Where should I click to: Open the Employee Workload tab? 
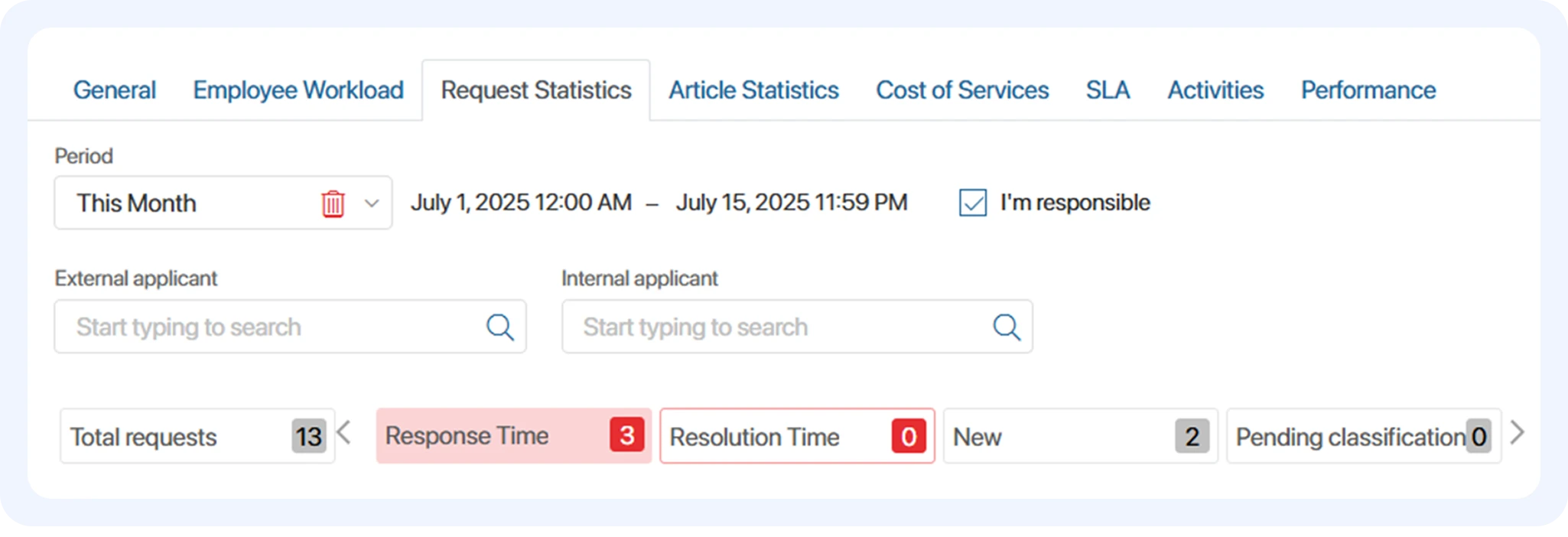point(298,90)
